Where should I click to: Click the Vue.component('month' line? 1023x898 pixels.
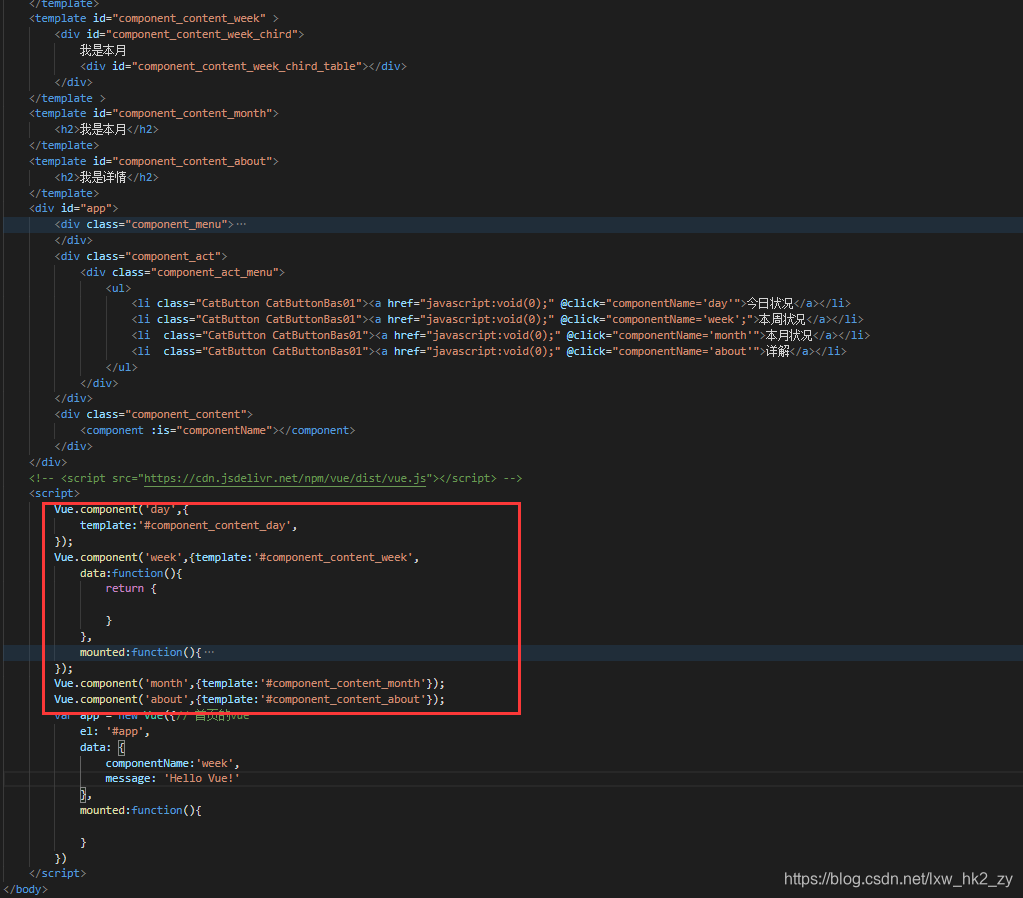click(x=249, y=683)
